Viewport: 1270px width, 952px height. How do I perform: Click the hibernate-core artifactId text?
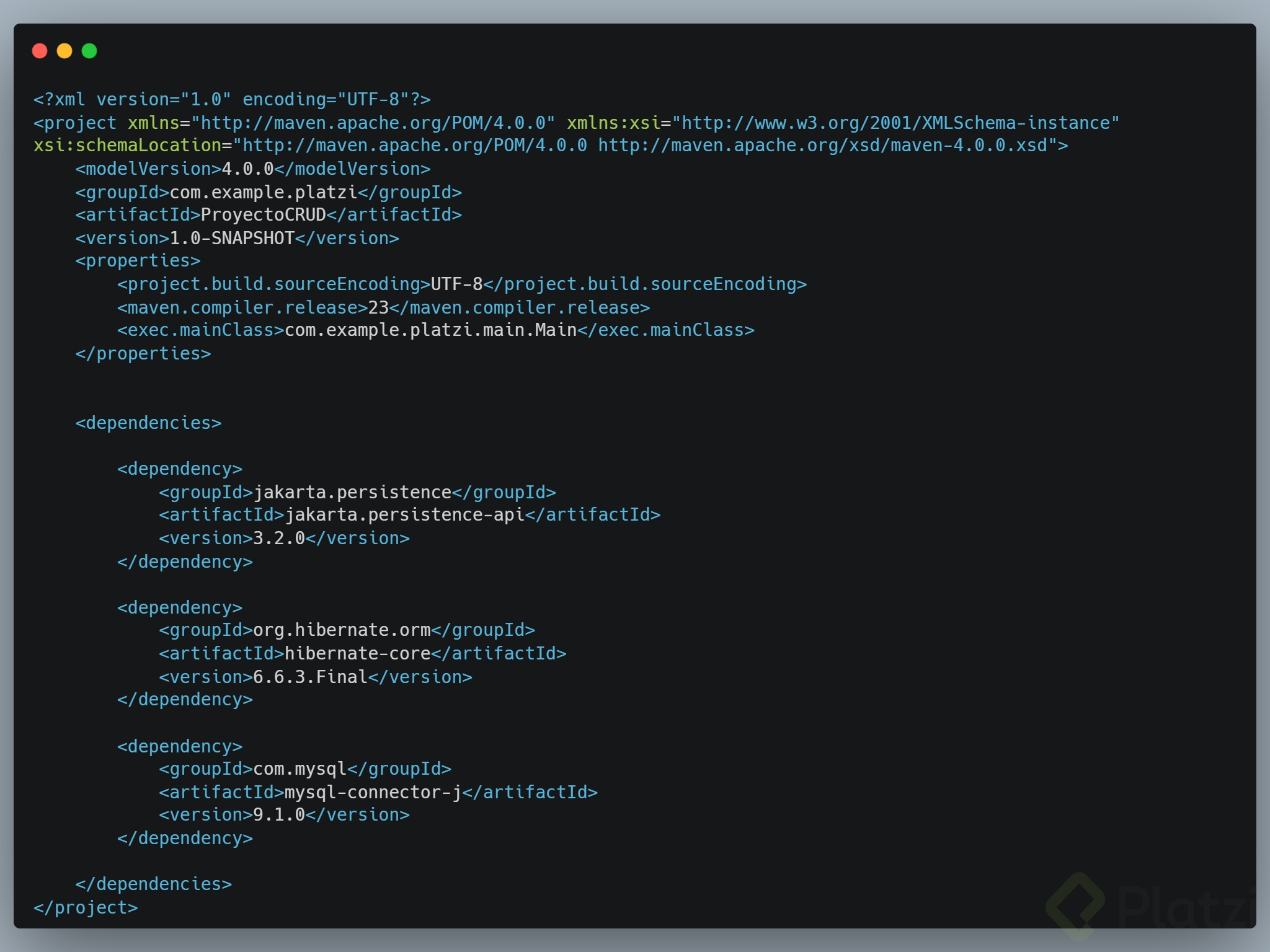[x=357, y=653]
